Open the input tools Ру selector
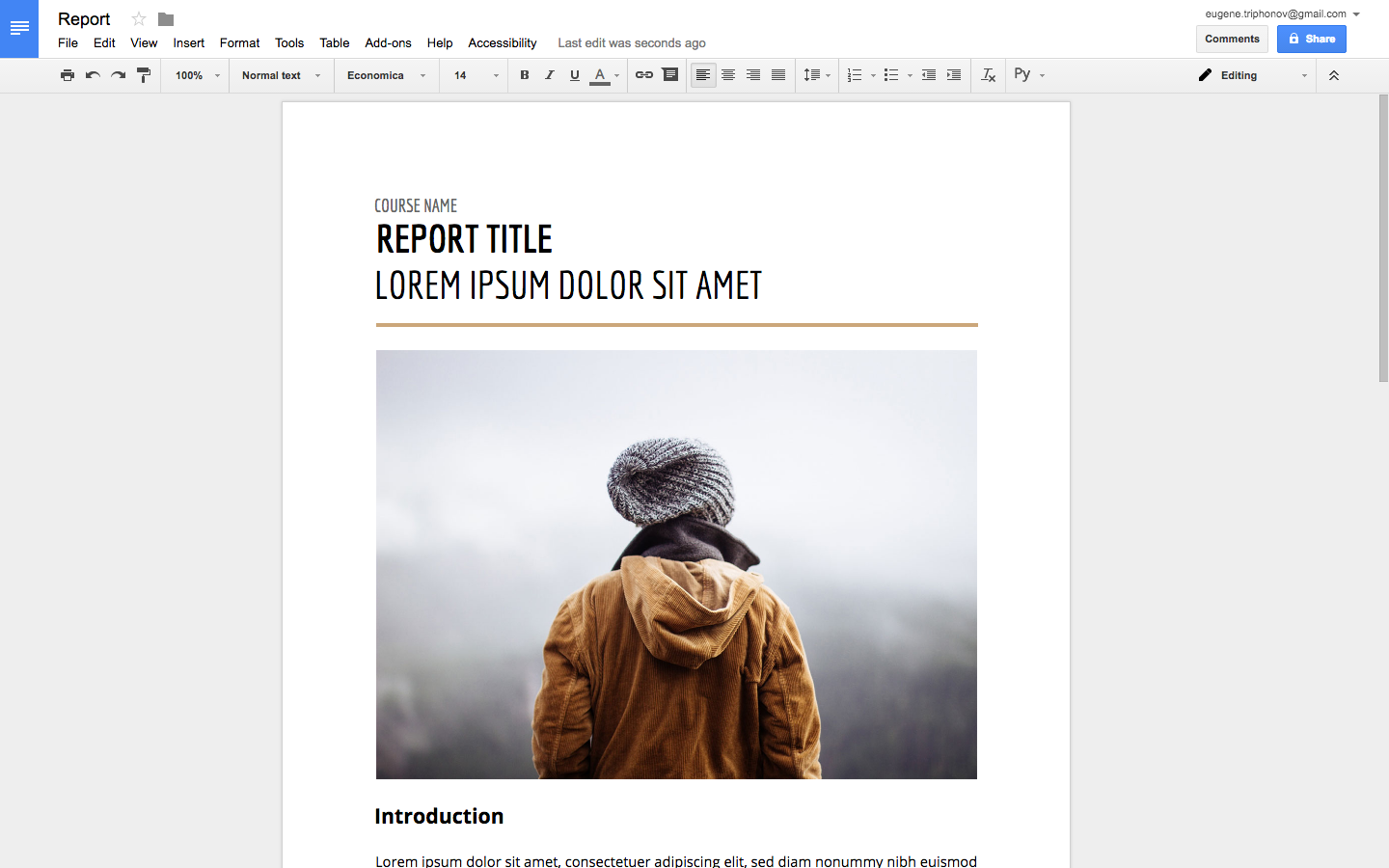Viewport: 1389px width, 868px height. click(x=1022, y=74)
